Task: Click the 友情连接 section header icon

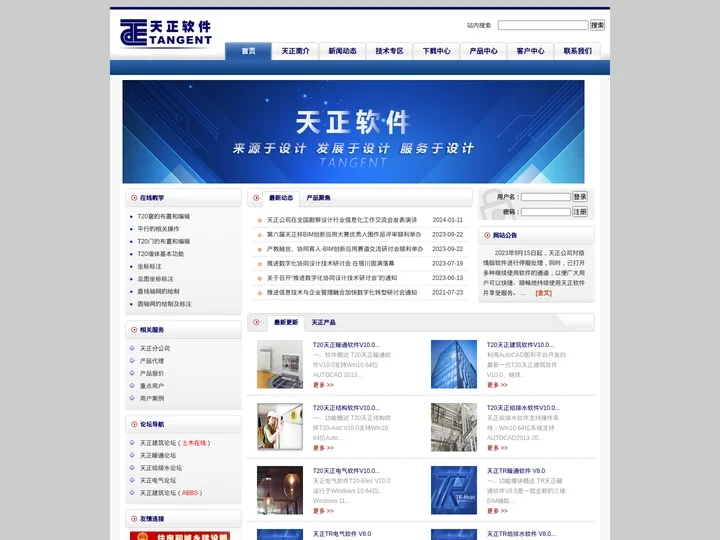Action: (x=134, y=519)
